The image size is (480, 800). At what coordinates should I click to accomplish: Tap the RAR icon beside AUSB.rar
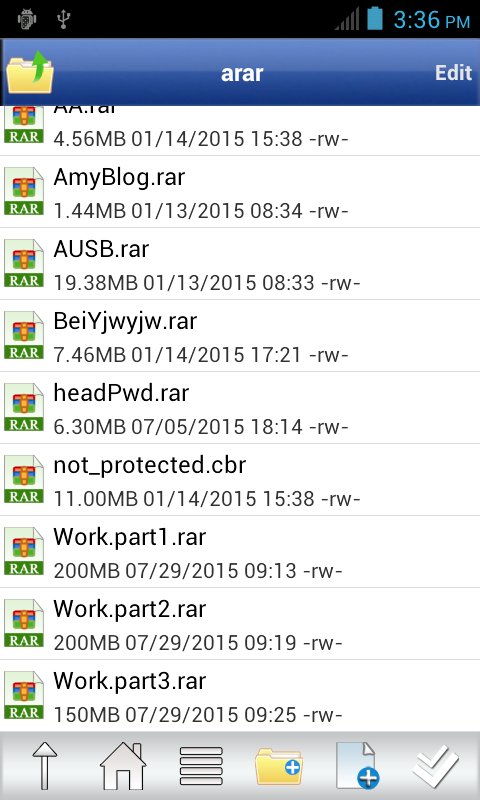(x=24, y=263)
